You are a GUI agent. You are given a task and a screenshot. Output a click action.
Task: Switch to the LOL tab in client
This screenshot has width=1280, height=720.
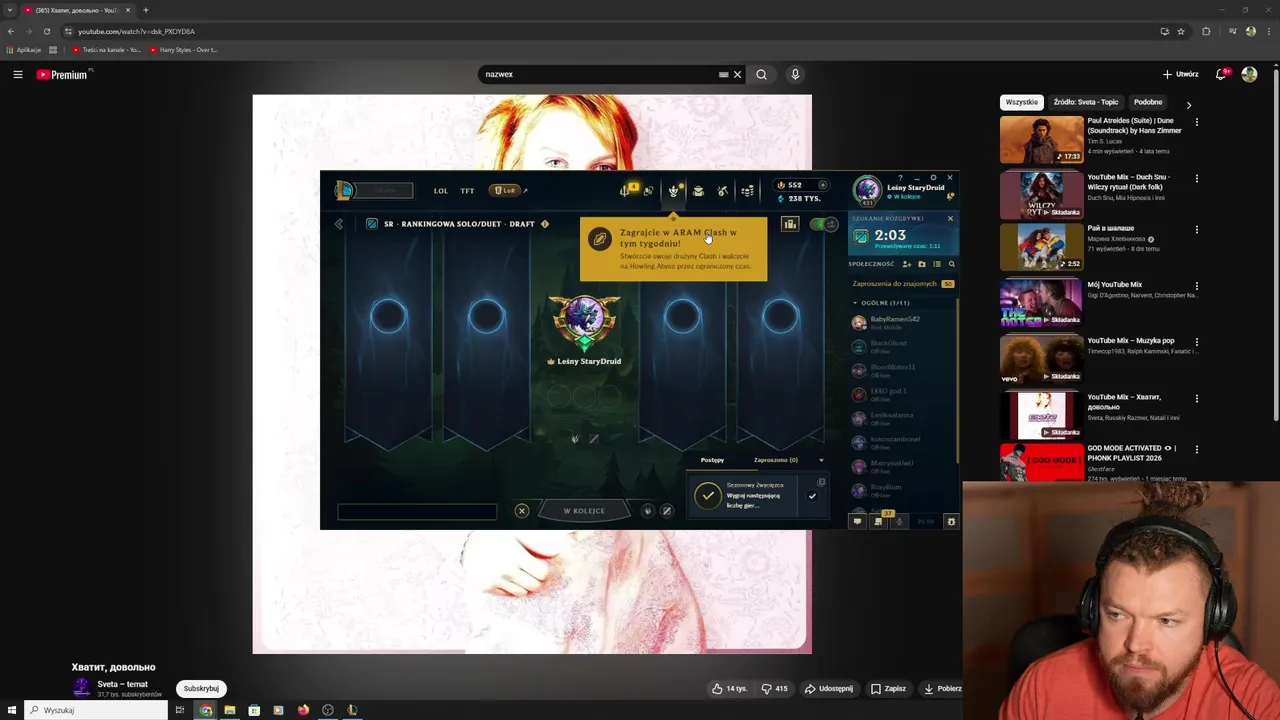pyautogui.click(x=441, y=191)
